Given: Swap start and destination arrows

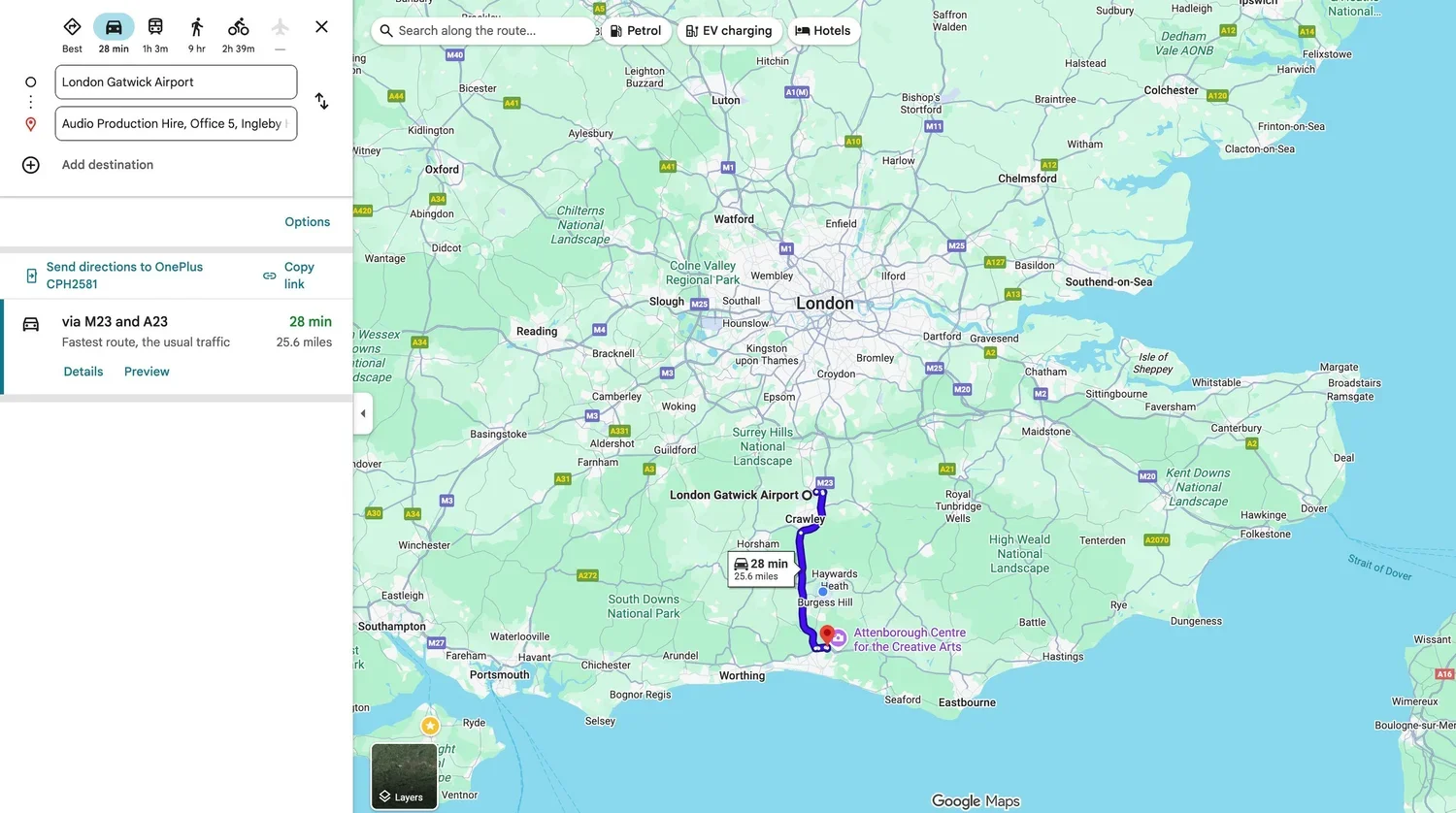Looking at the screenshot, I should [321, 101].
